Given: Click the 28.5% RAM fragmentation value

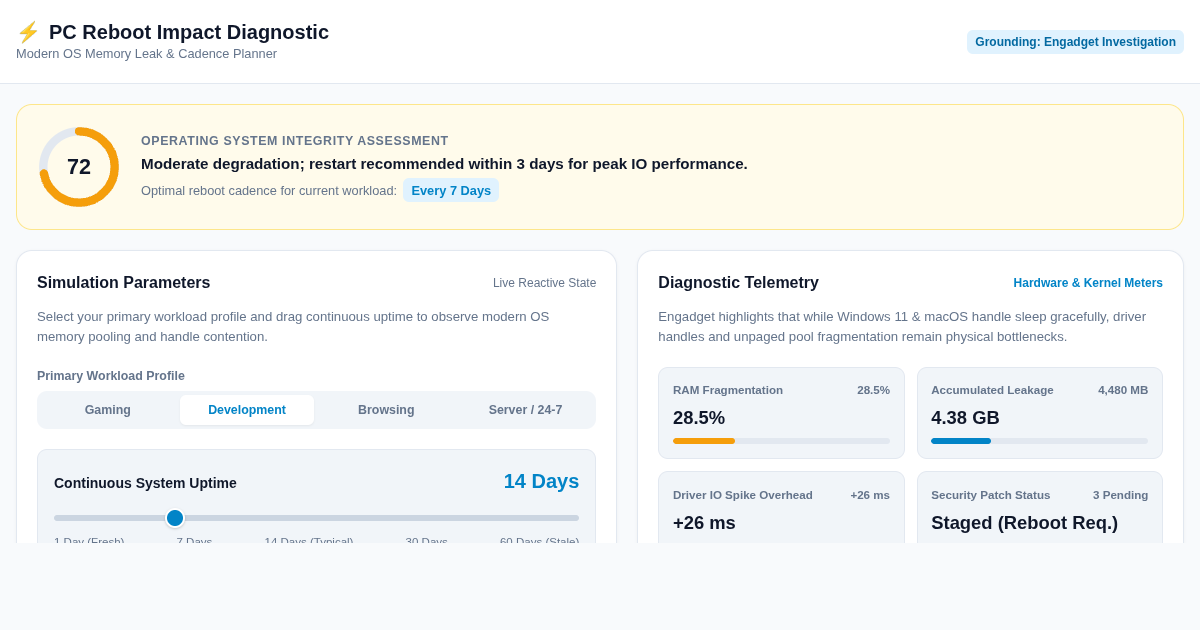Looking at the screenshot, I should (x=699, y=418).
